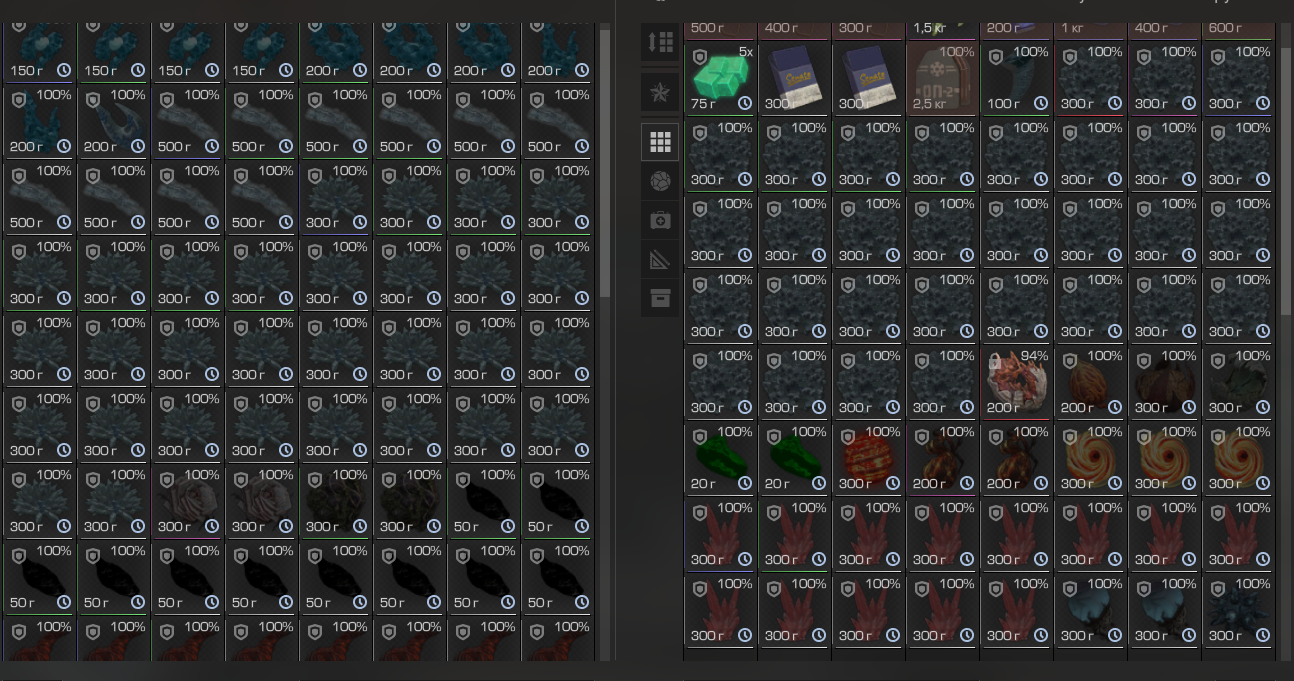Pick the blue Senate pack beside green crystals
Screen dimensions: 1294x681
pyautogui.click(x=795, y=78)
